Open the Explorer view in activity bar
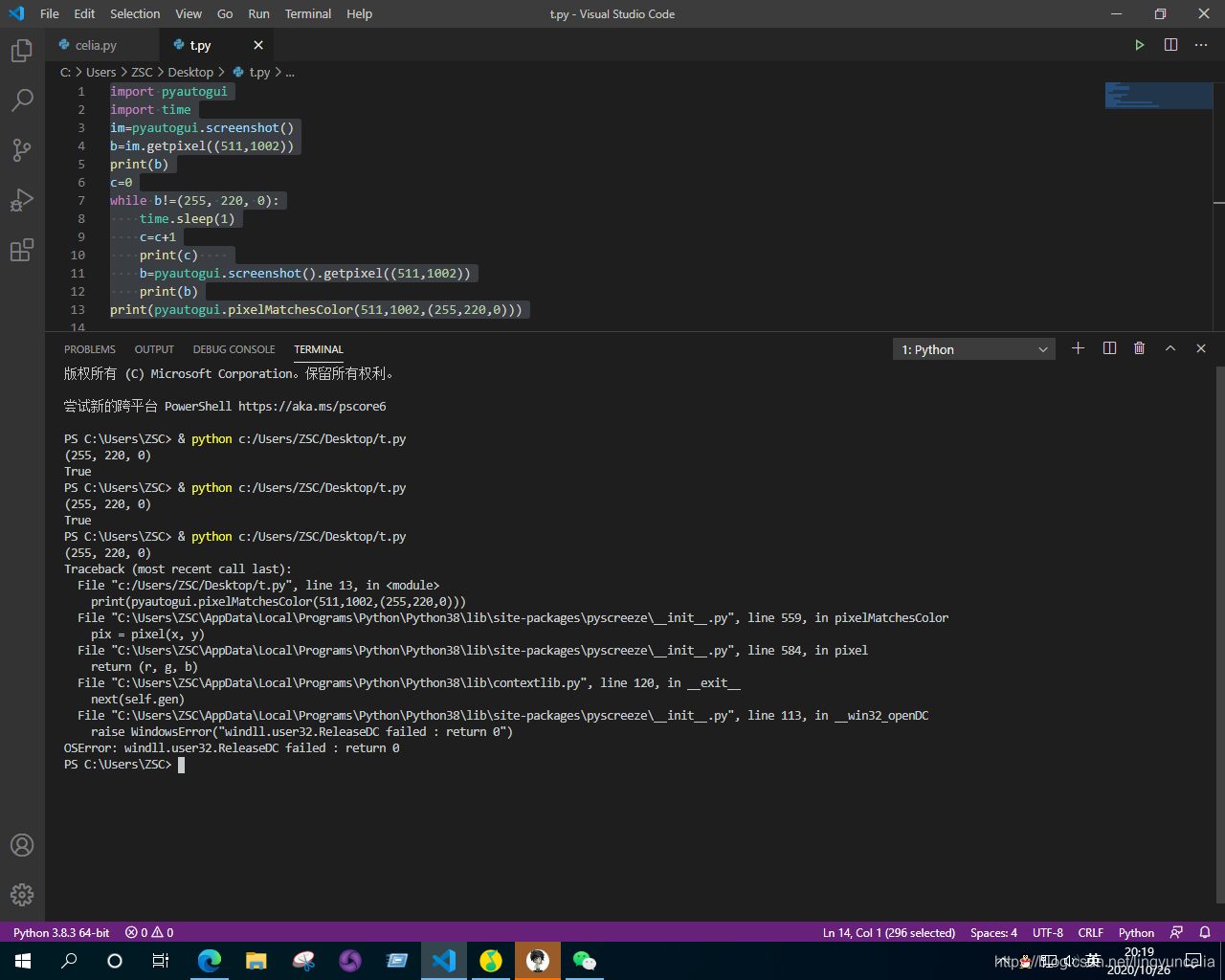Image resolution: width=1225 pixels, height=980 pixels. (22, 51)
